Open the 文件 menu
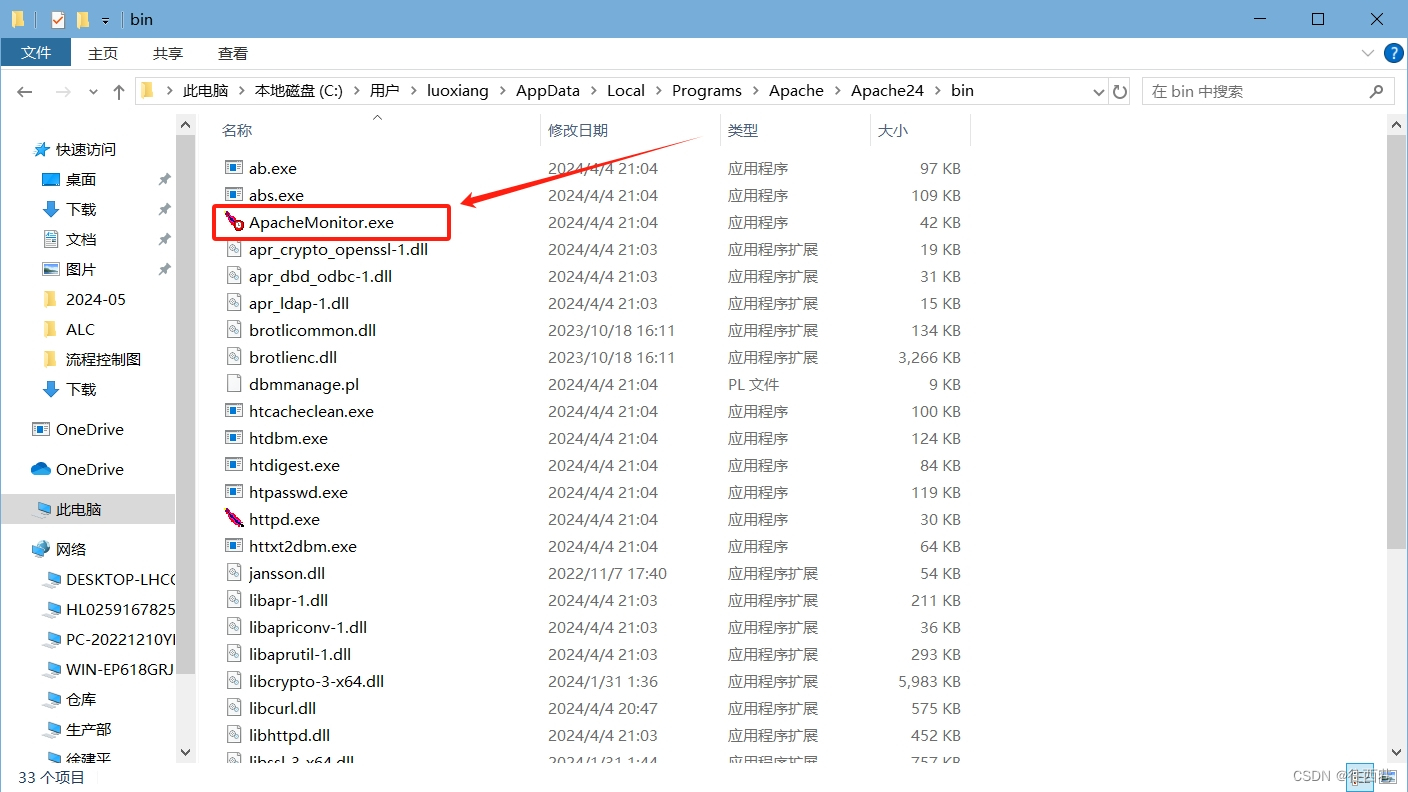The width and height of the screenshot is (1408, 792). pyautogui.click(x=36, y=53)
